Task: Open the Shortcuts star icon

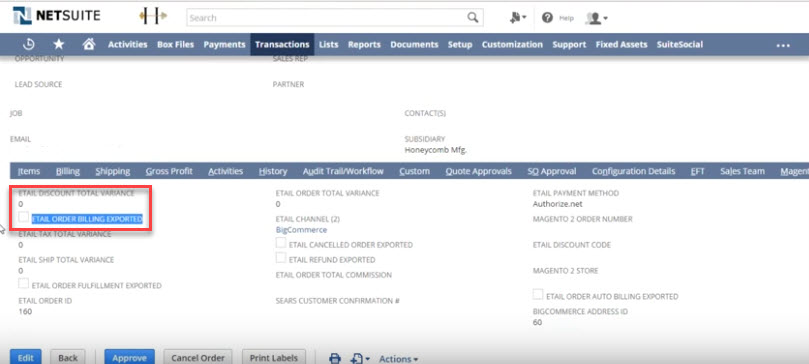Action: coord(59,44)
